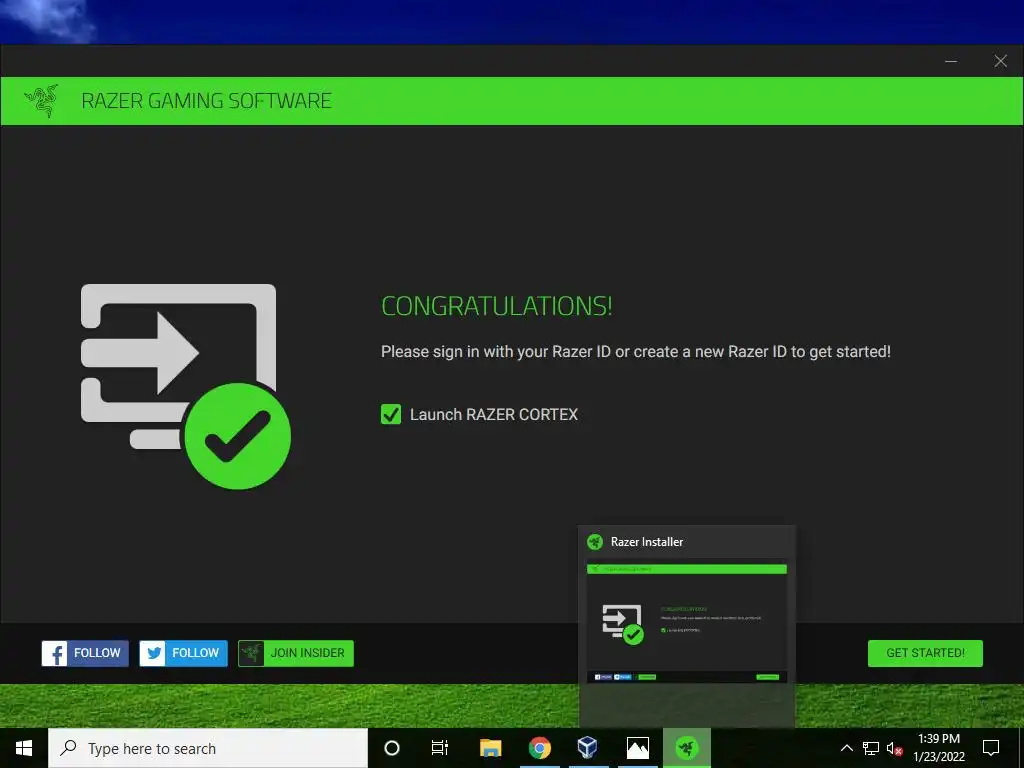The image size is (1024, 768).
Task: Open VirtualBox from the taskbar
Action: coord(588,748)
